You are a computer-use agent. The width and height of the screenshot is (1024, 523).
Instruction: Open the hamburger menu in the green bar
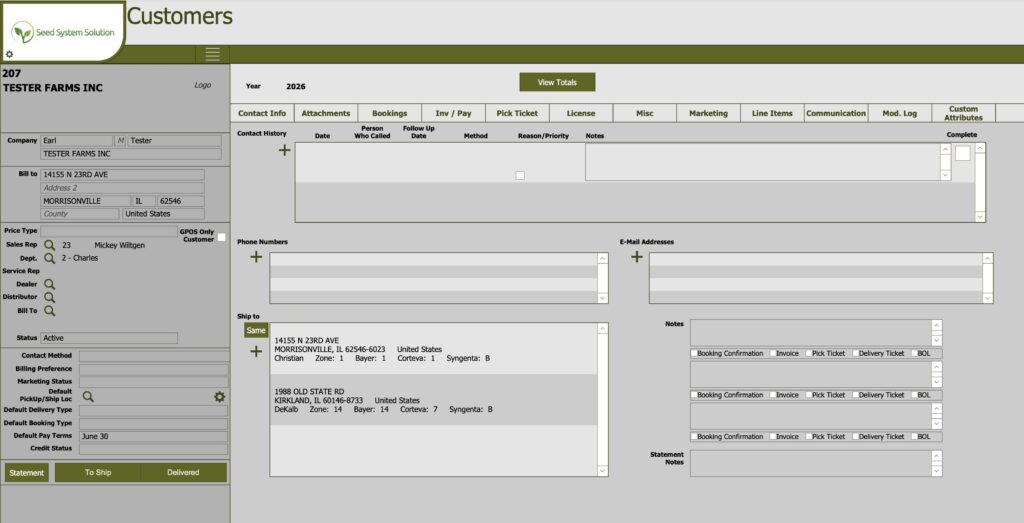click(212, 54)
